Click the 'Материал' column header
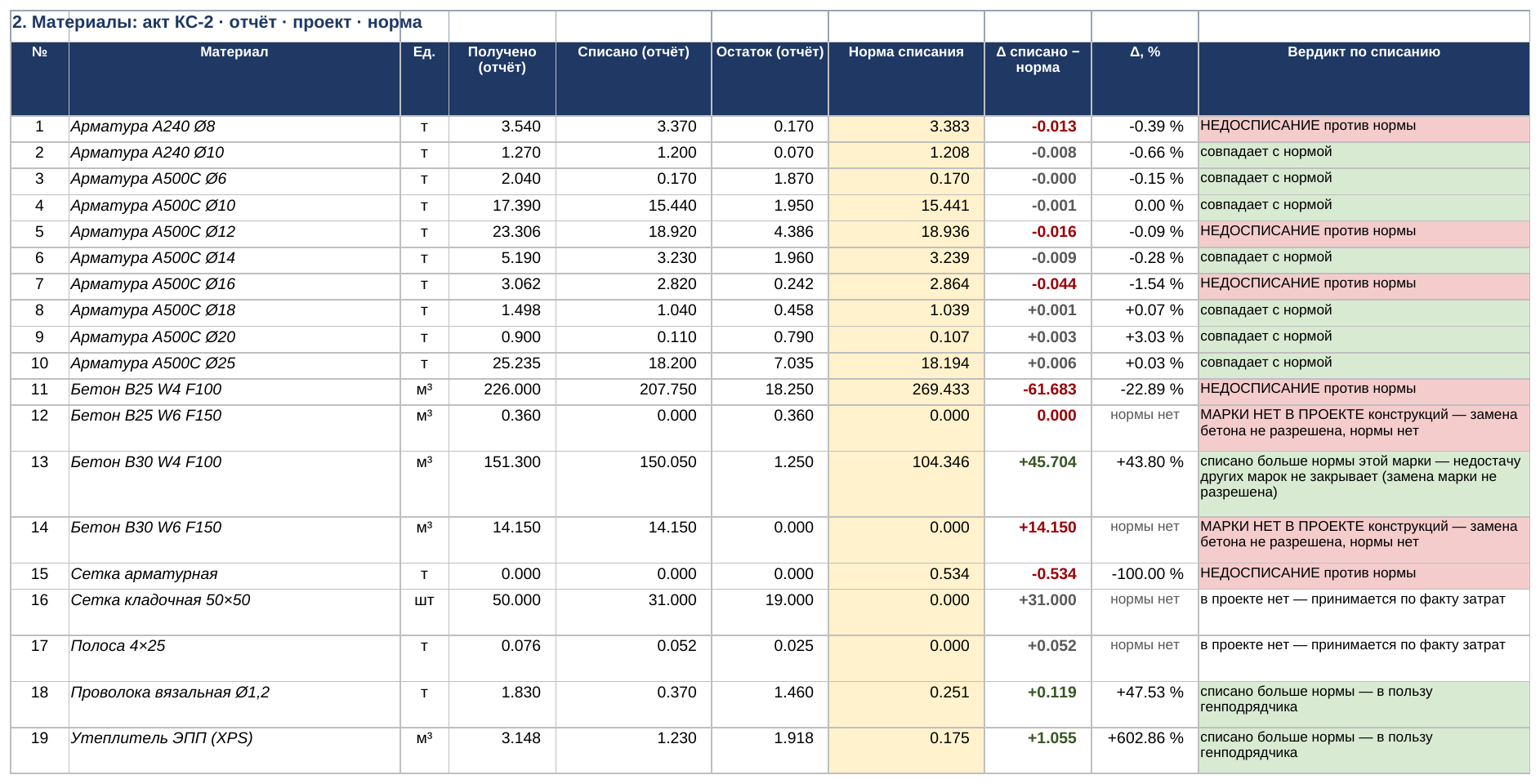The height and width of the screenshot is (784, 1540). click(x=234, y=79)
